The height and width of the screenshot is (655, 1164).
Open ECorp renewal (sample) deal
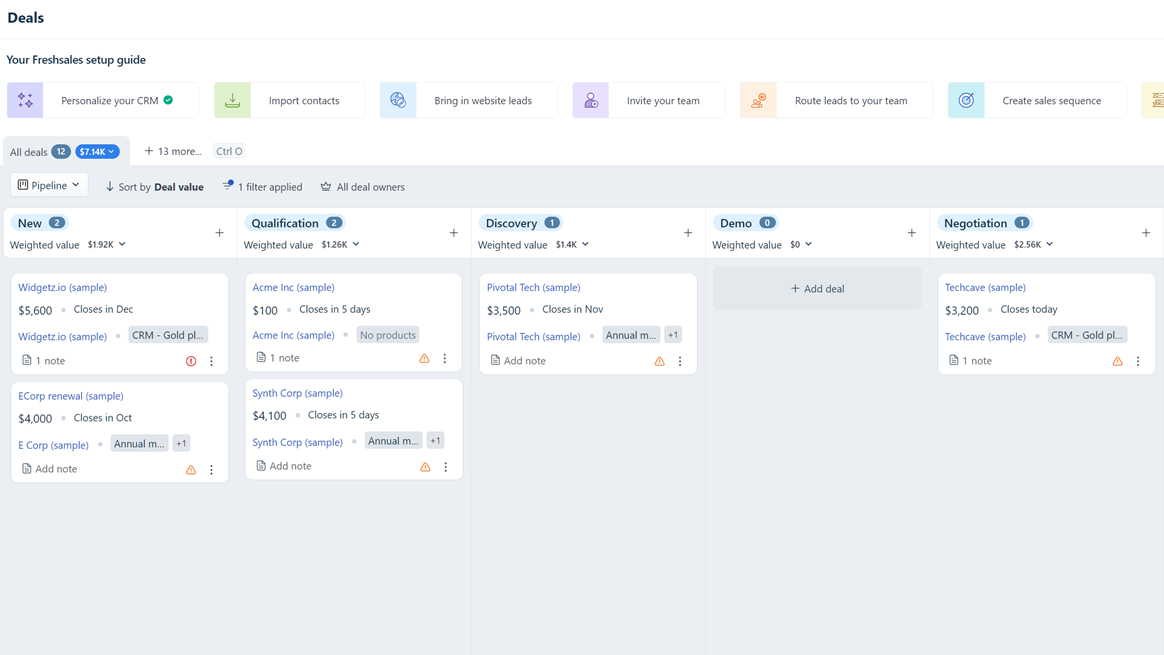(x=71, y=396)
